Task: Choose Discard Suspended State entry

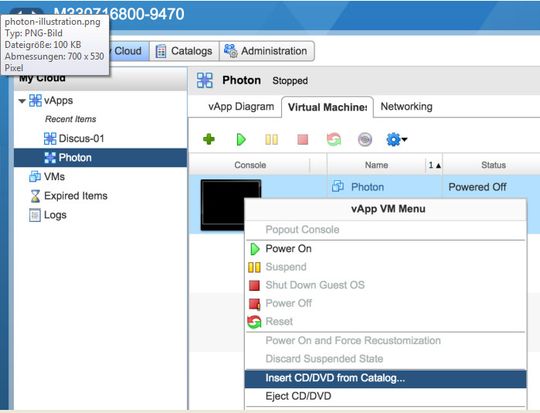Action: 386,359
